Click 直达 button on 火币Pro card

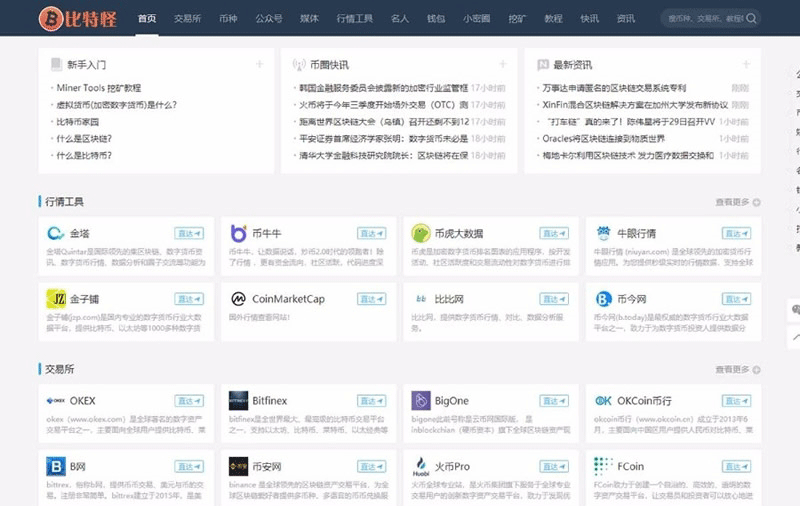click(554, 466)
